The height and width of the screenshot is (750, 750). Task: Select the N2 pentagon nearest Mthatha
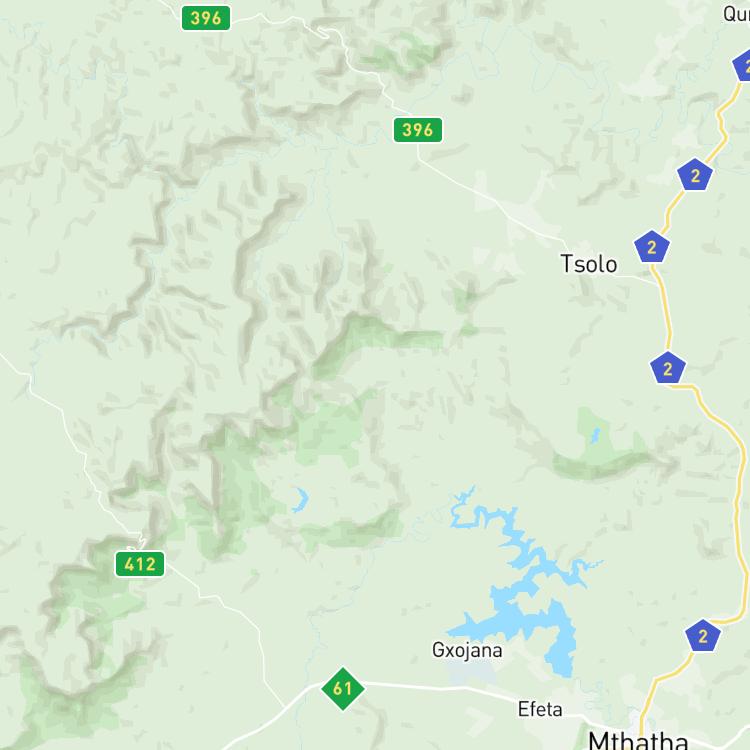(703, 636)
